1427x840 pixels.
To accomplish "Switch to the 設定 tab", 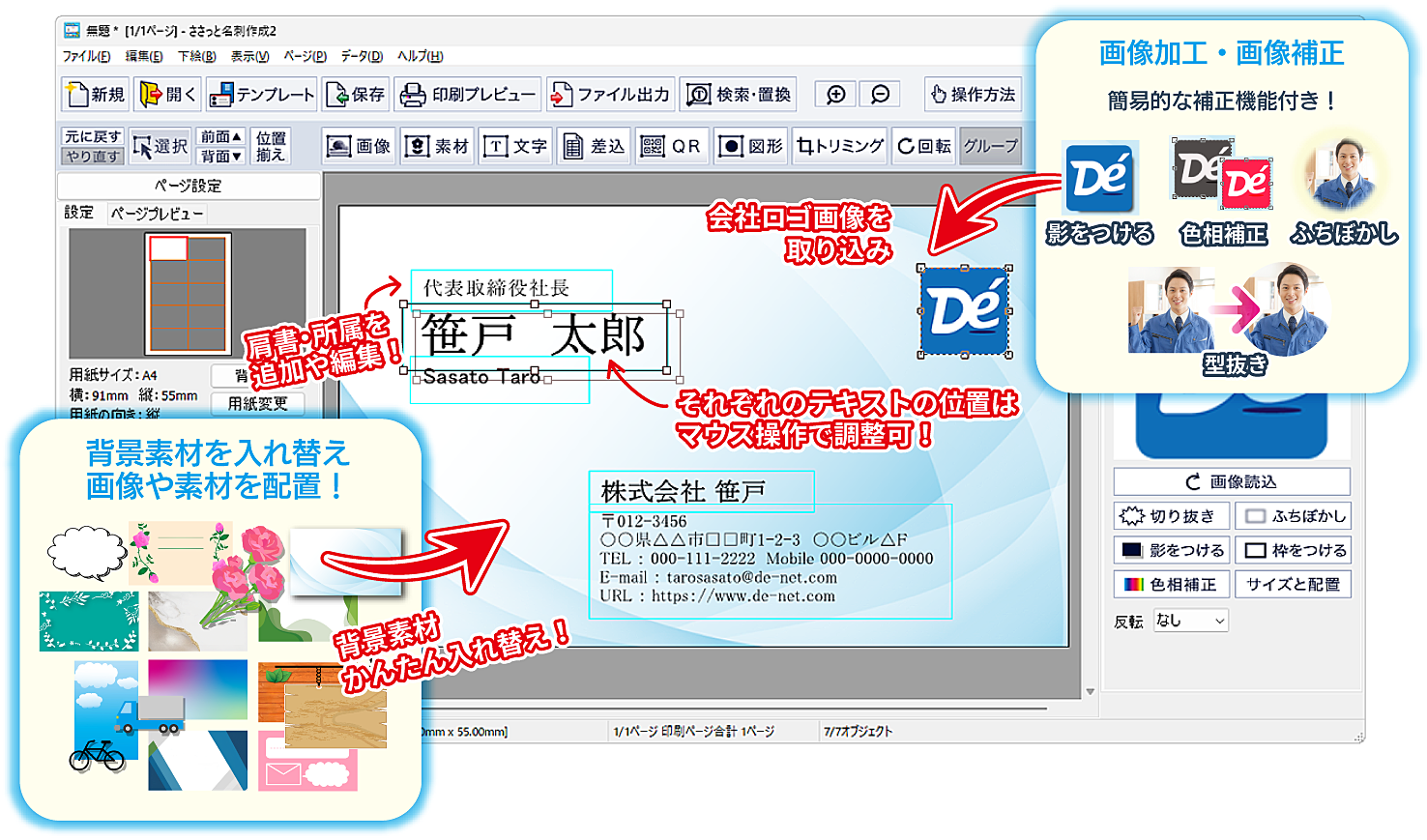I will (79, 213).
